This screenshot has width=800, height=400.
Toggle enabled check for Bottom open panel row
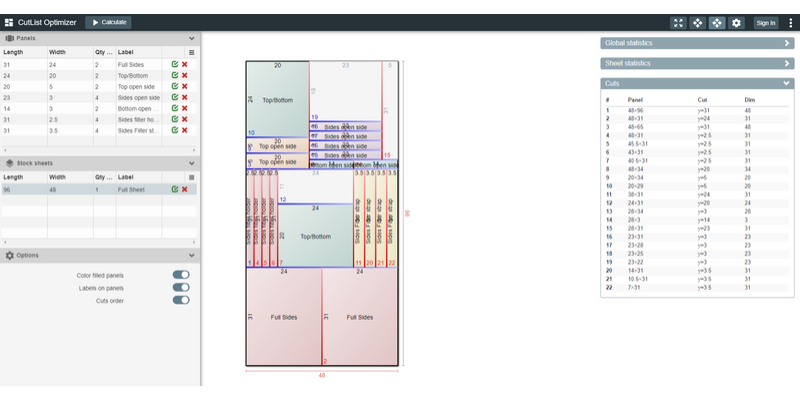pyautogui.click(x=175, y=108)
